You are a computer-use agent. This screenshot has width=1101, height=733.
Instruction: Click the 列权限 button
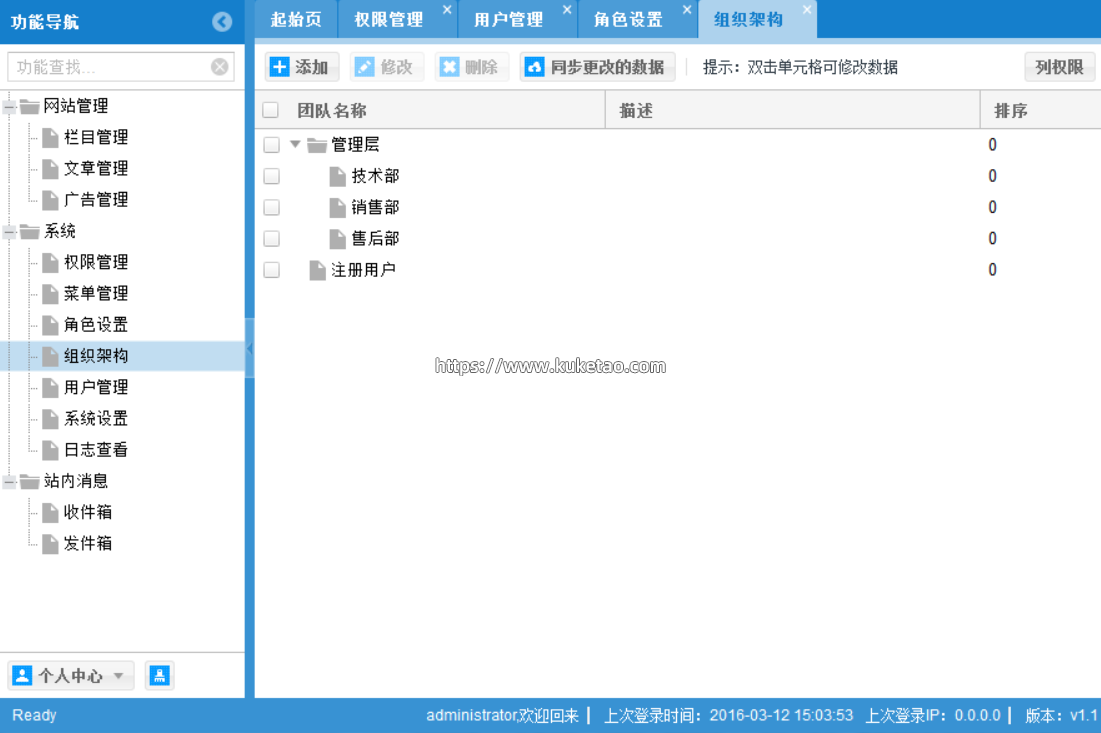[x=1059, y=67]
